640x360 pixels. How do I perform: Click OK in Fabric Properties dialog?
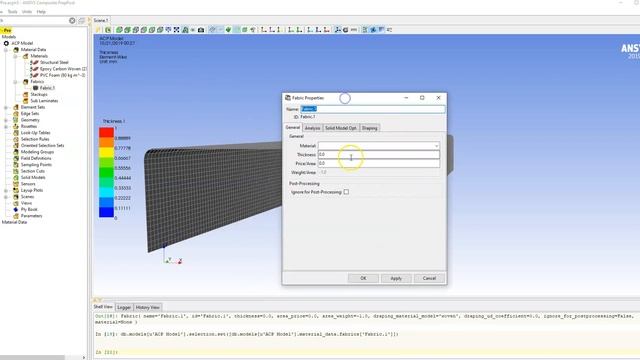363,278
